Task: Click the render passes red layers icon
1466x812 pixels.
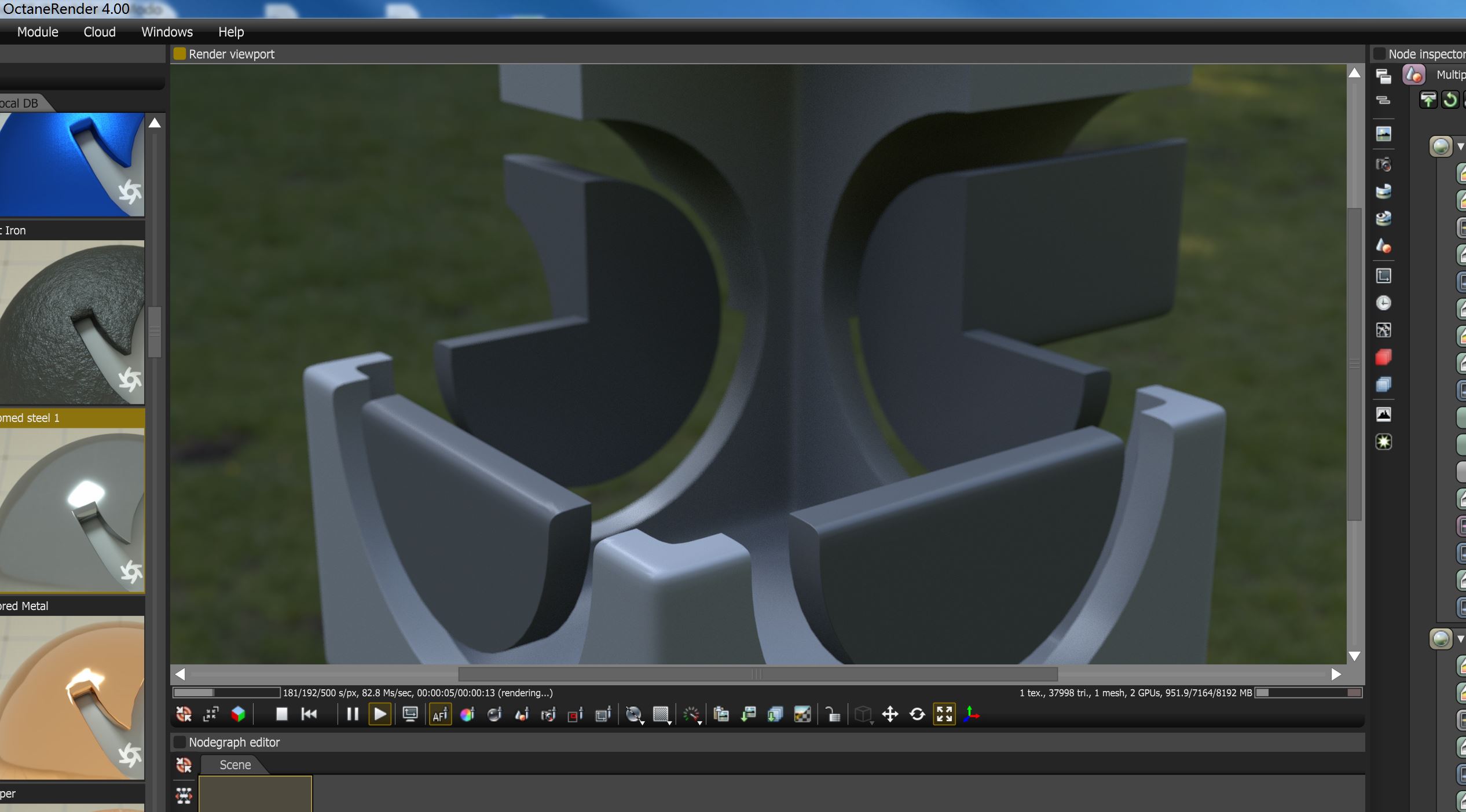Action: tap(1383, 357)
